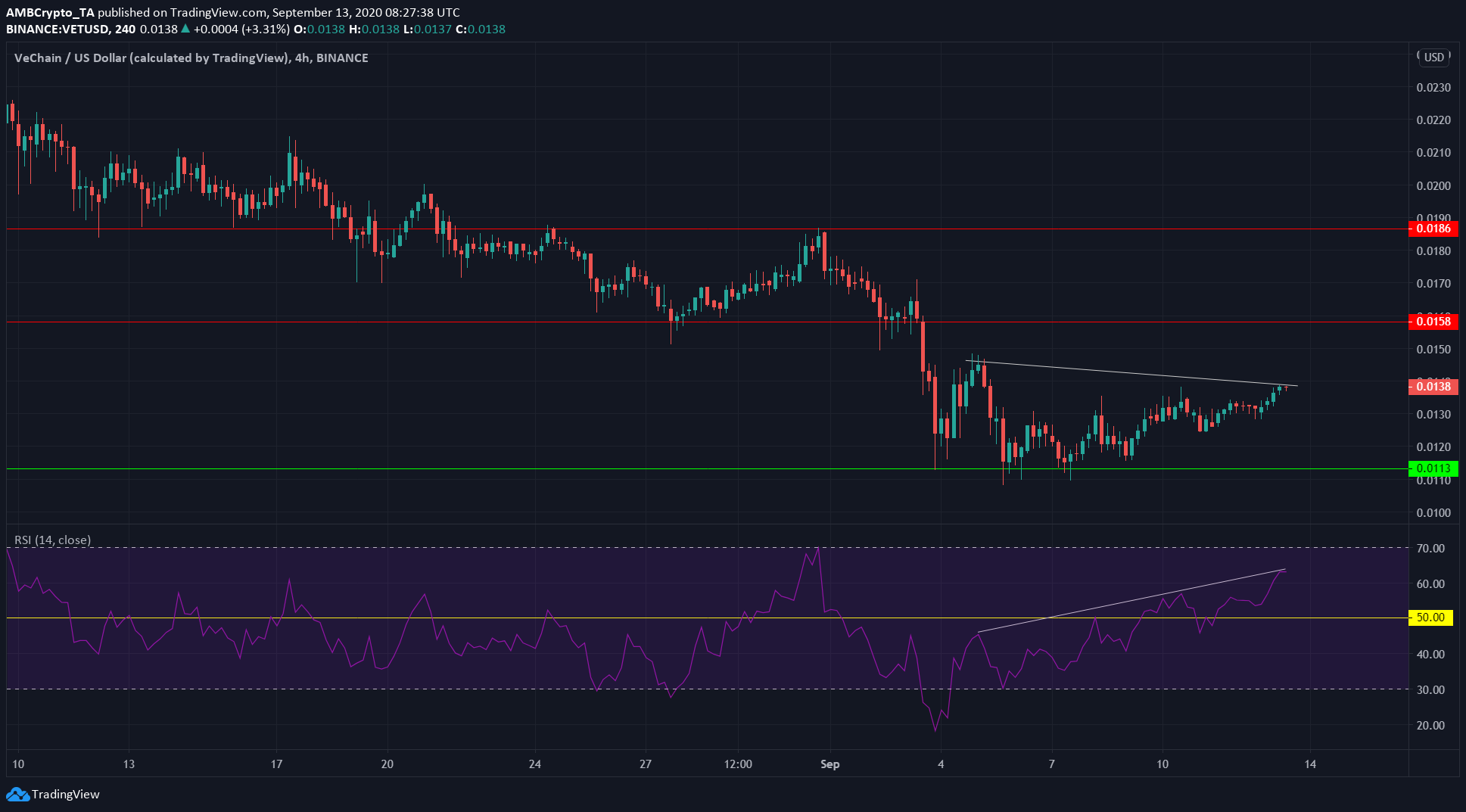
Task: Click the 0.0138 current price label
Action: pos(1433,387)
